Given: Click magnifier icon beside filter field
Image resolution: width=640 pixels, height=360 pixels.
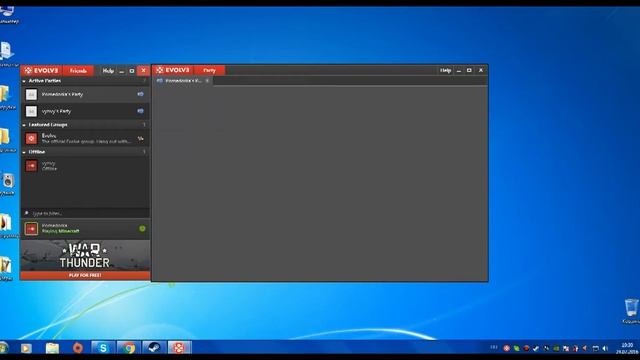Looking at the screenshot, I should pyautogui.click(x=27, y=213).
